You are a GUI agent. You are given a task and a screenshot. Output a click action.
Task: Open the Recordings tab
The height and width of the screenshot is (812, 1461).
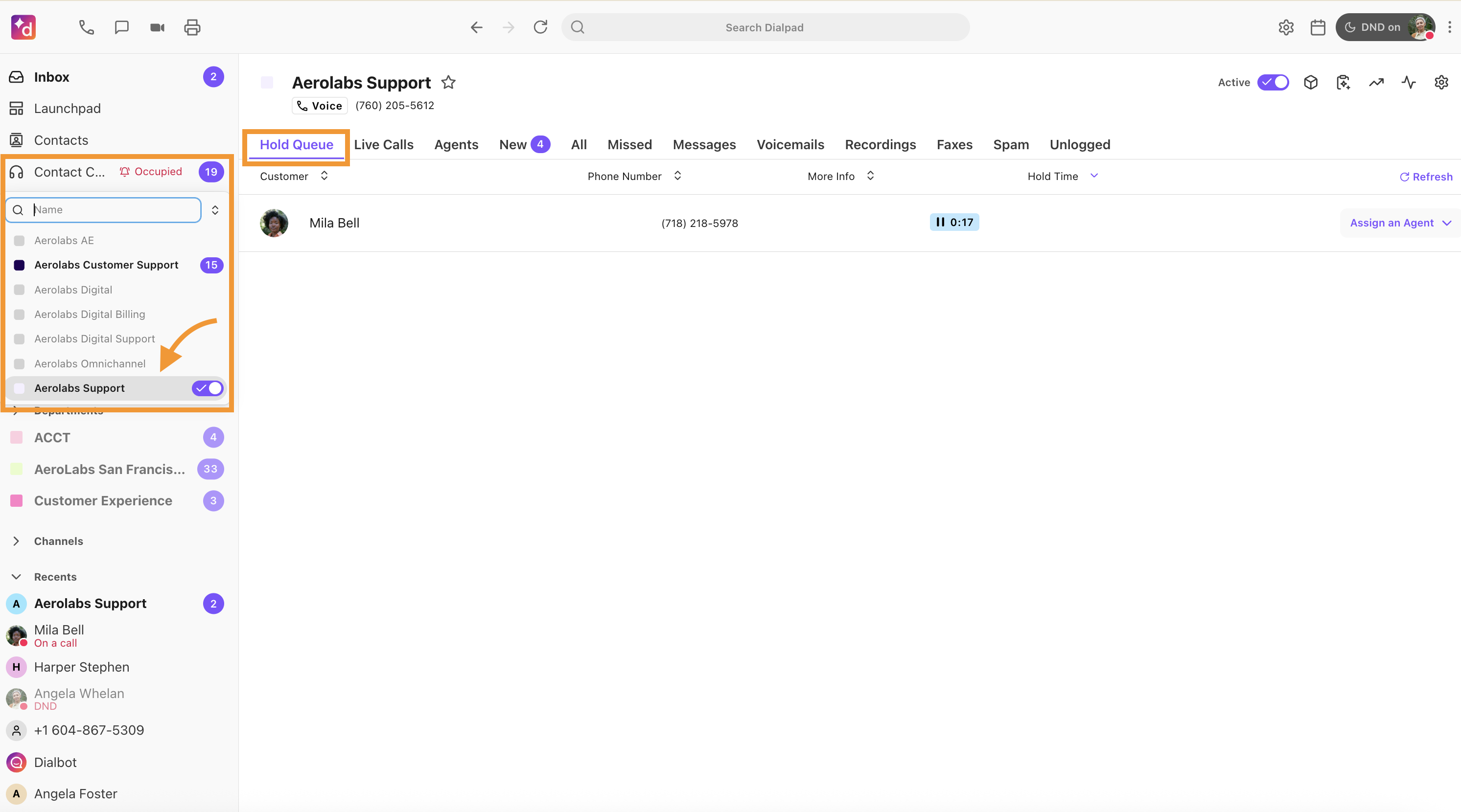tap(880, 144)
